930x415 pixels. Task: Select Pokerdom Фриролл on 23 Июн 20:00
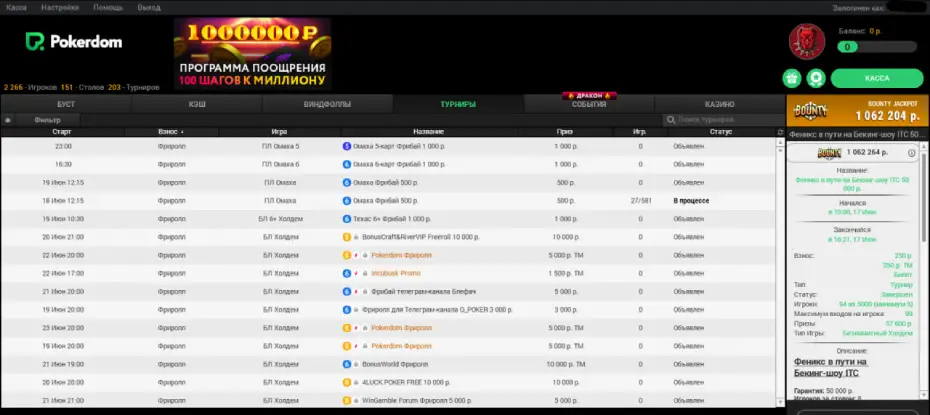(402, 328)
